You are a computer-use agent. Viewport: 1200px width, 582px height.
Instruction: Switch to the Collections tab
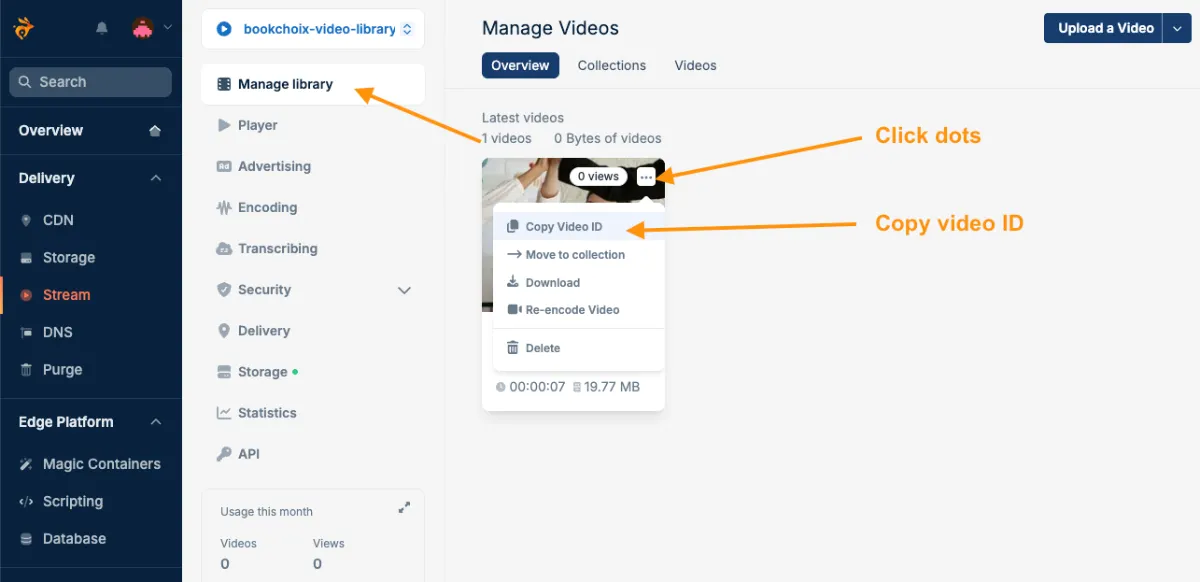coord(611,65)
